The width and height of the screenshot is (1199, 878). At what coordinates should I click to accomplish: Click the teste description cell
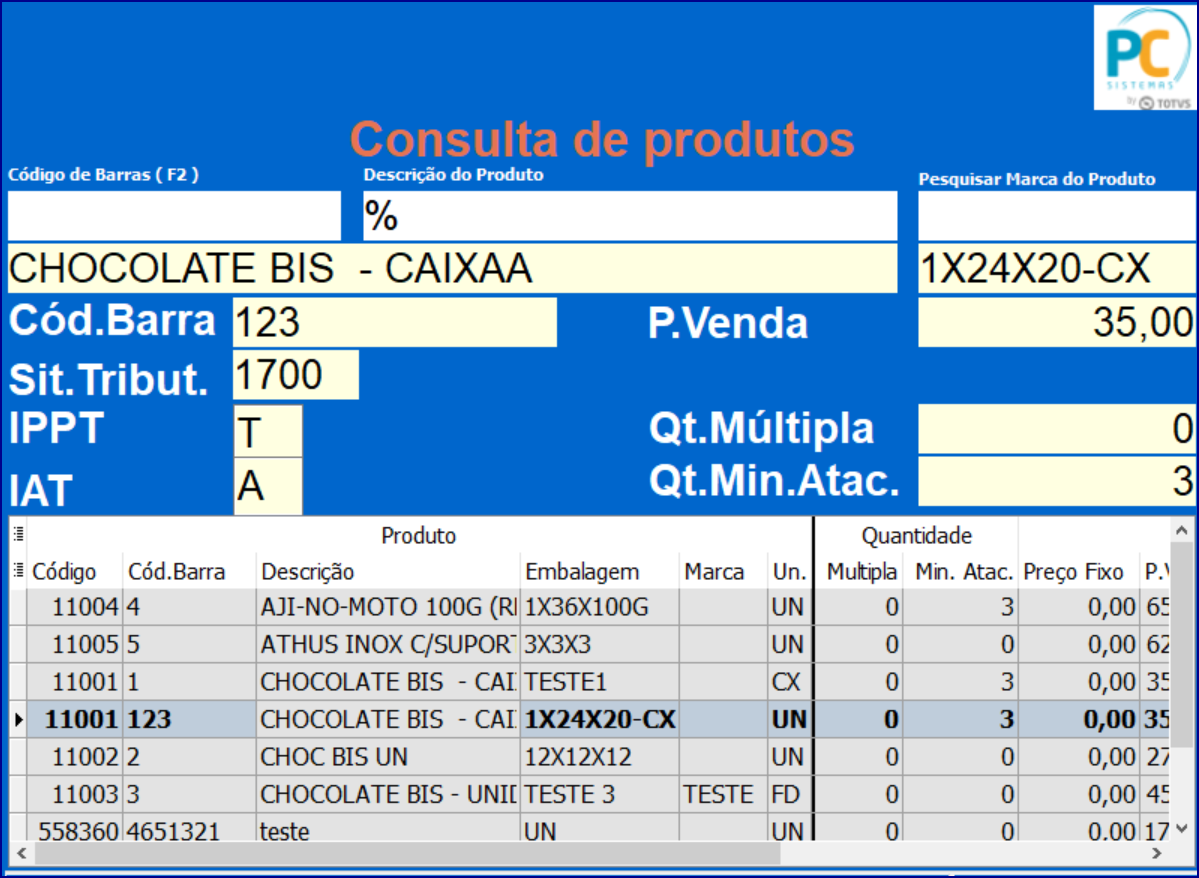click(x=388, y=829)
